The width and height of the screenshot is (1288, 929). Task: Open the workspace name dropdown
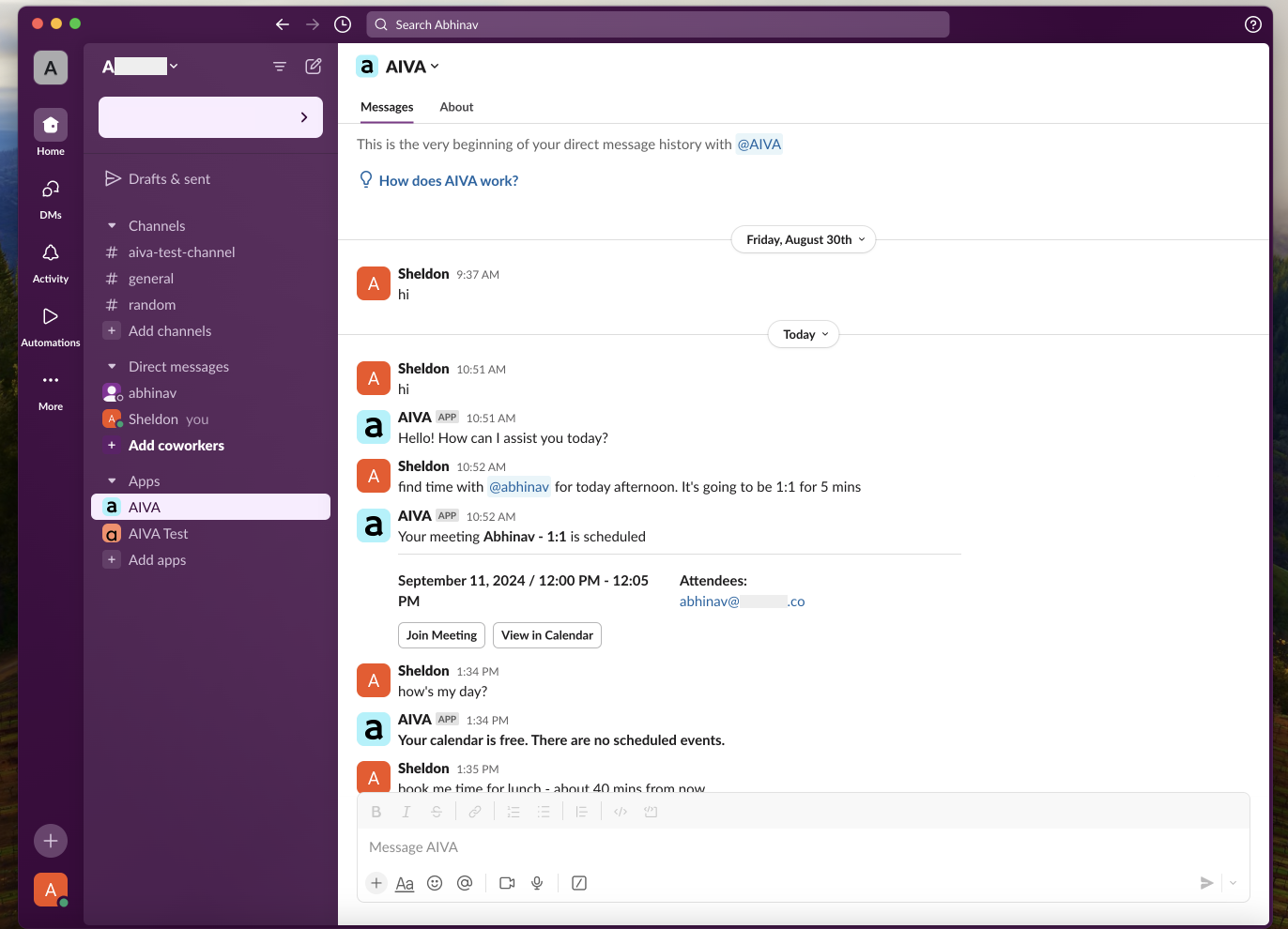pos(140,67)
